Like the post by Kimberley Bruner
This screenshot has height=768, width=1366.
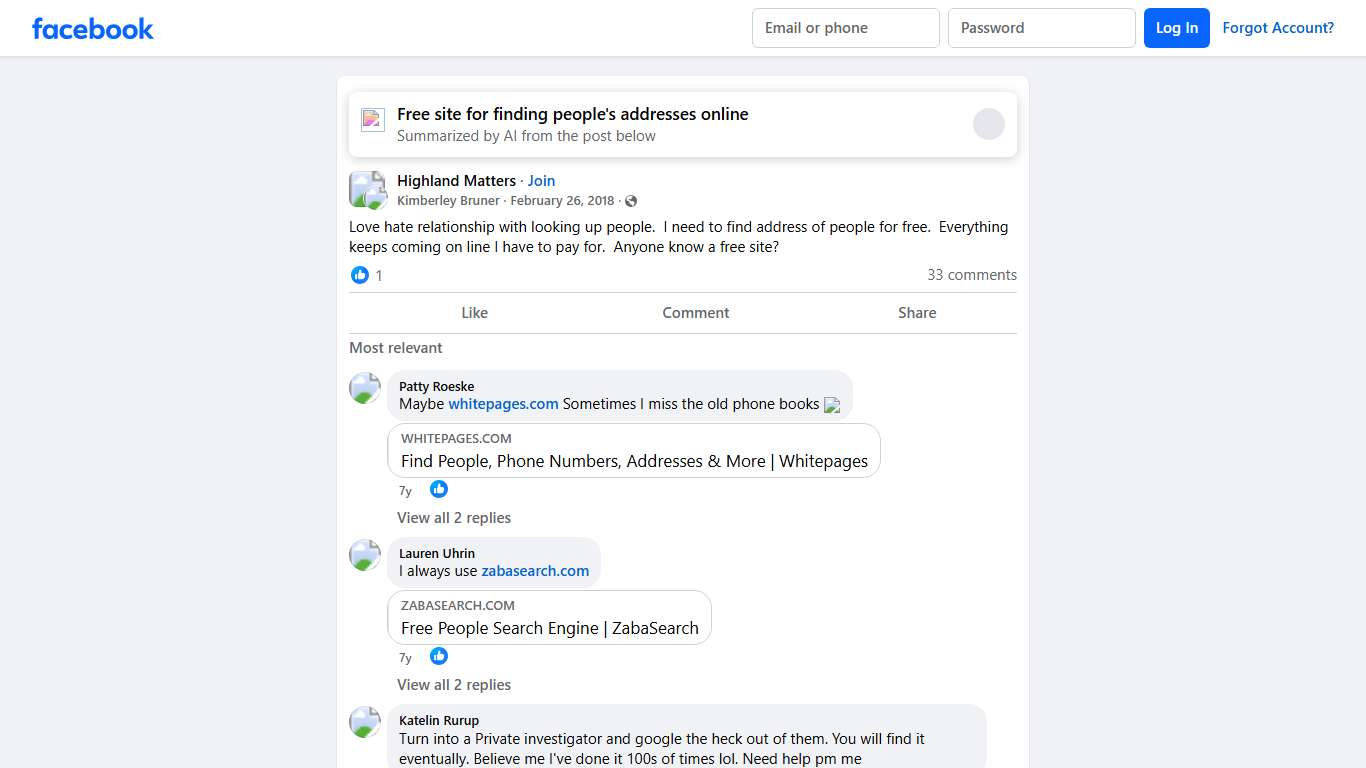tap(474, 313)
